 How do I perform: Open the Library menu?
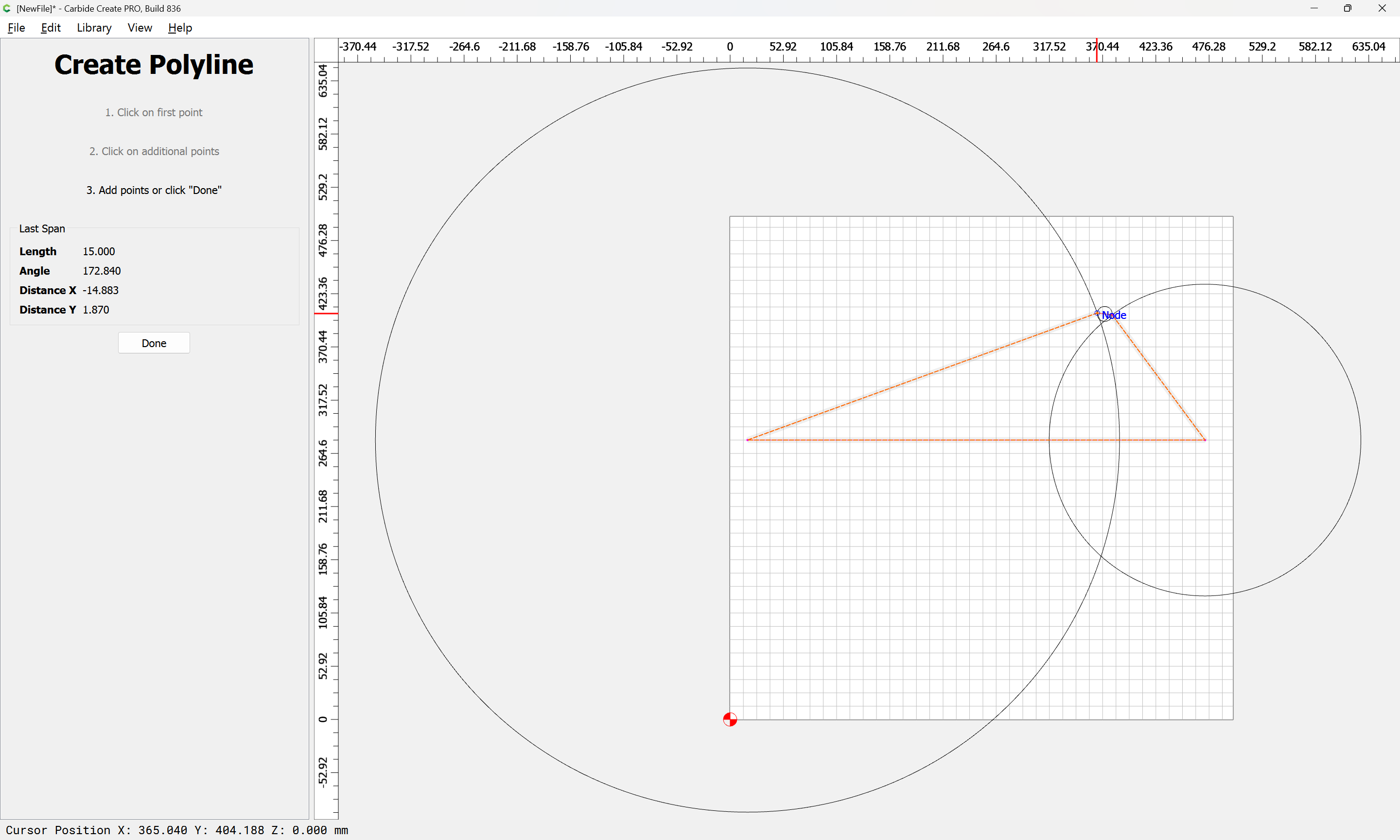coord(94,28)
